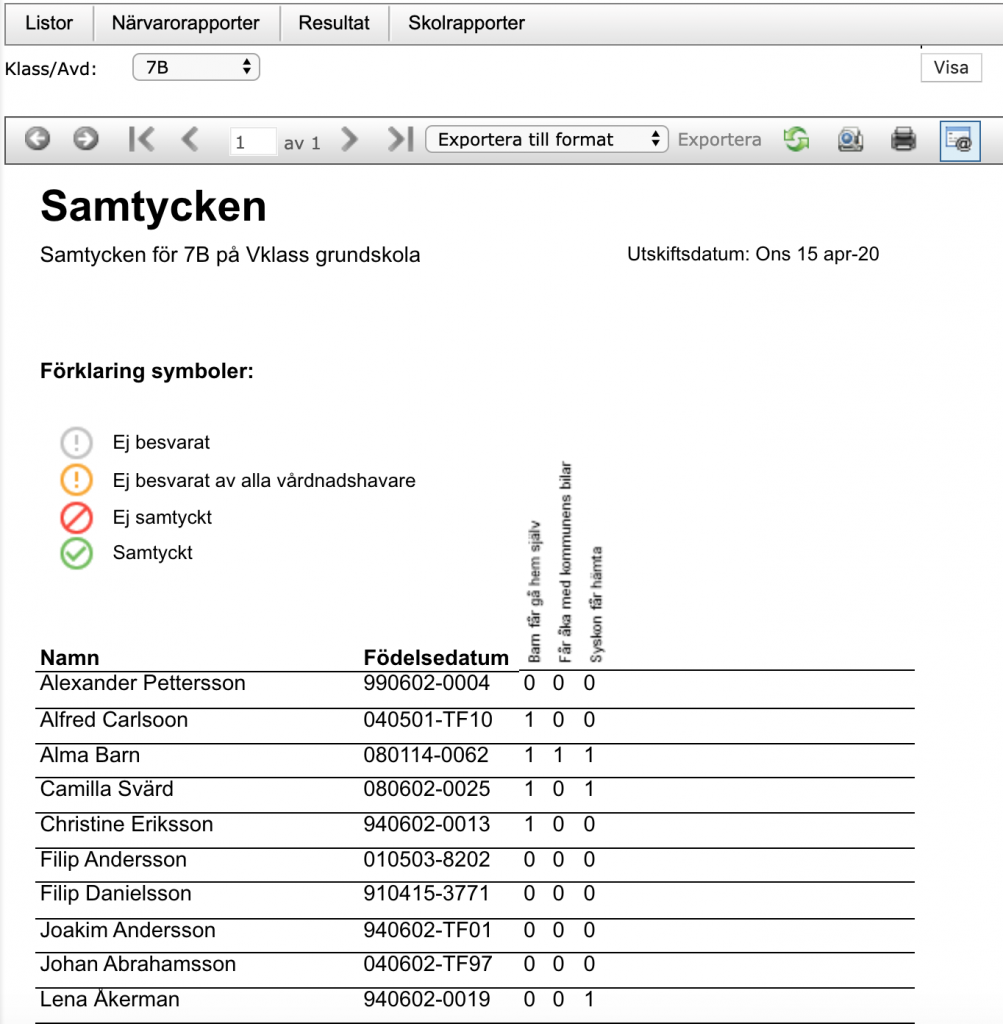Click the Förklaring symboler heading
Viewport: 1003px width, 1024px height.
(x=147, y=371)
